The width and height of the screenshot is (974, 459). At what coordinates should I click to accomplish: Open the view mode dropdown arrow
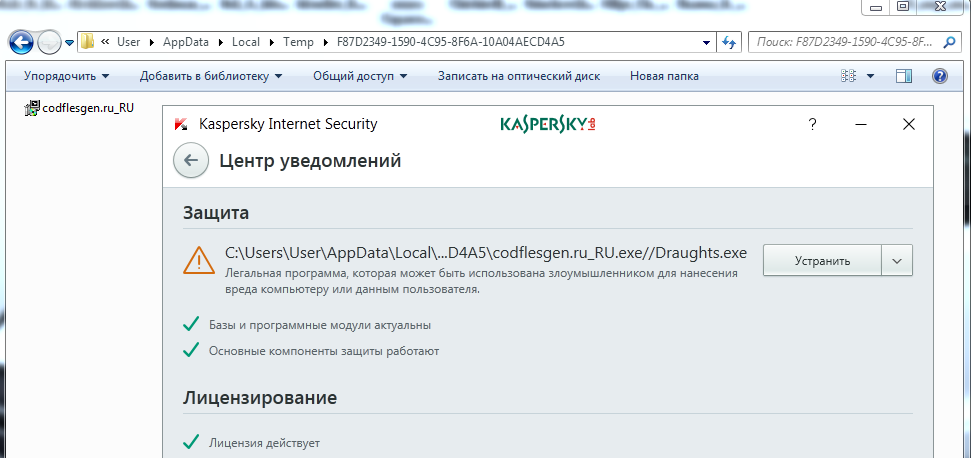pos(870,76)
